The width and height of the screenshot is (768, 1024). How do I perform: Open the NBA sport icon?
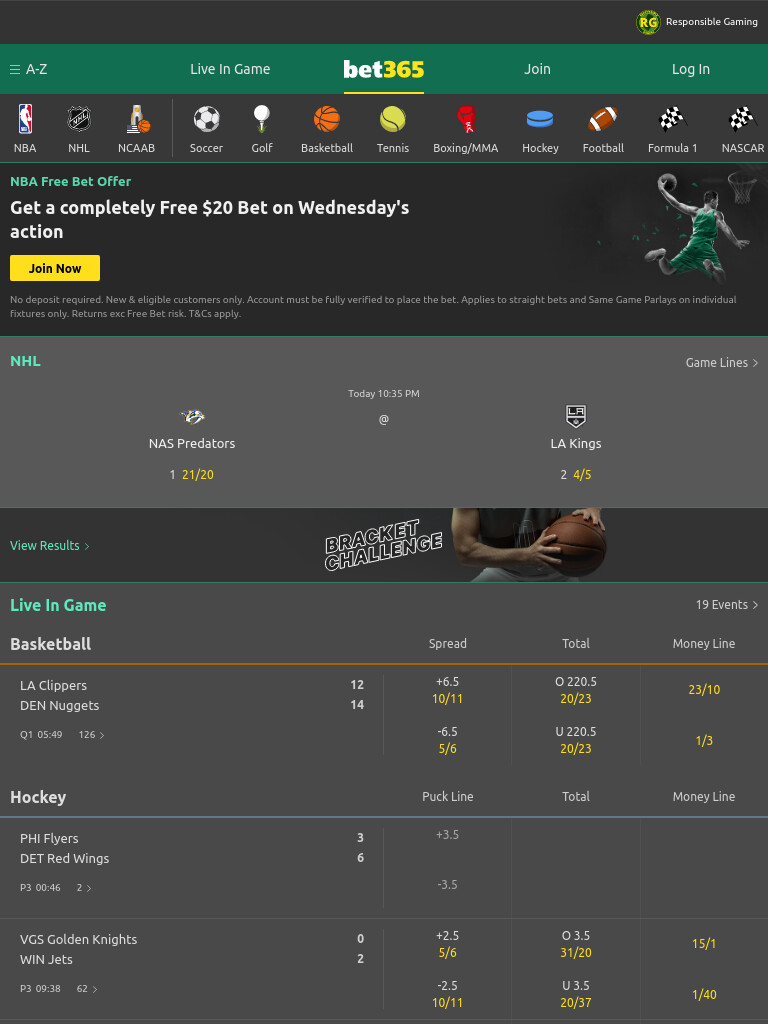tap(25, 119)
